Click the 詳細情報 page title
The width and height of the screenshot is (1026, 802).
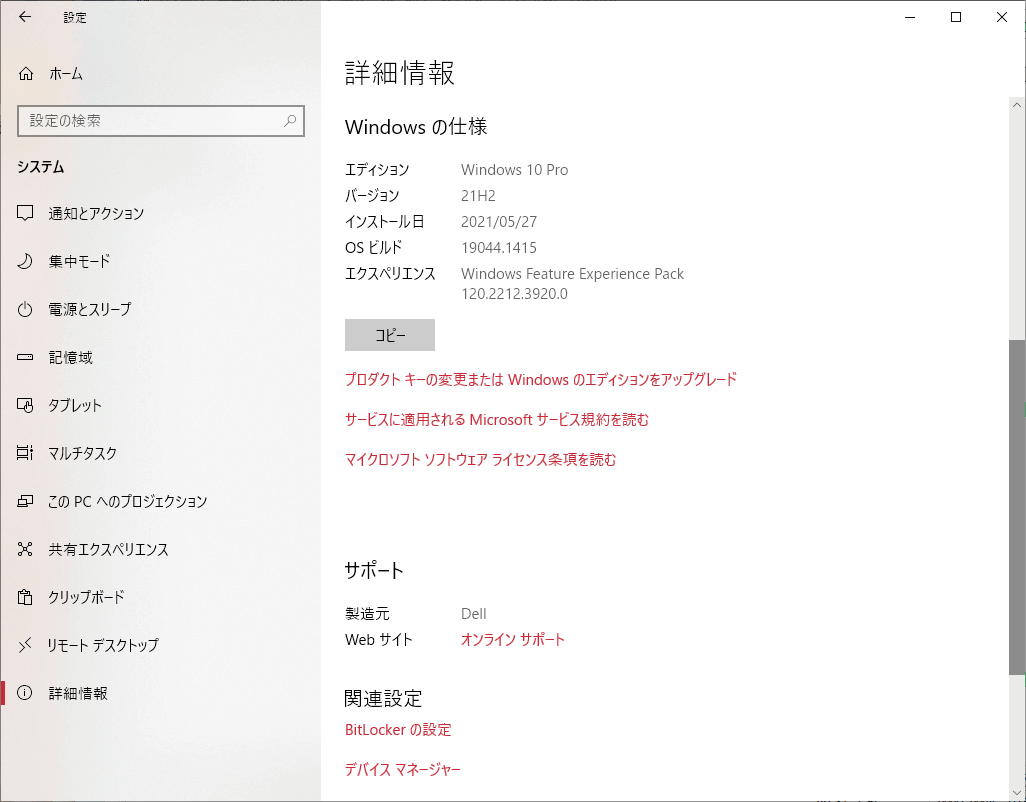pos(400,73)
